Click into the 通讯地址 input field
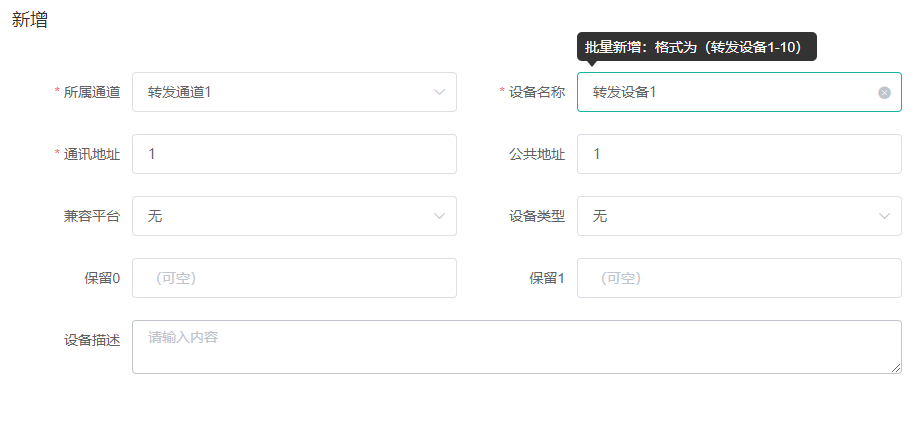This screenshot has width=917, height=424. [294, 154]
